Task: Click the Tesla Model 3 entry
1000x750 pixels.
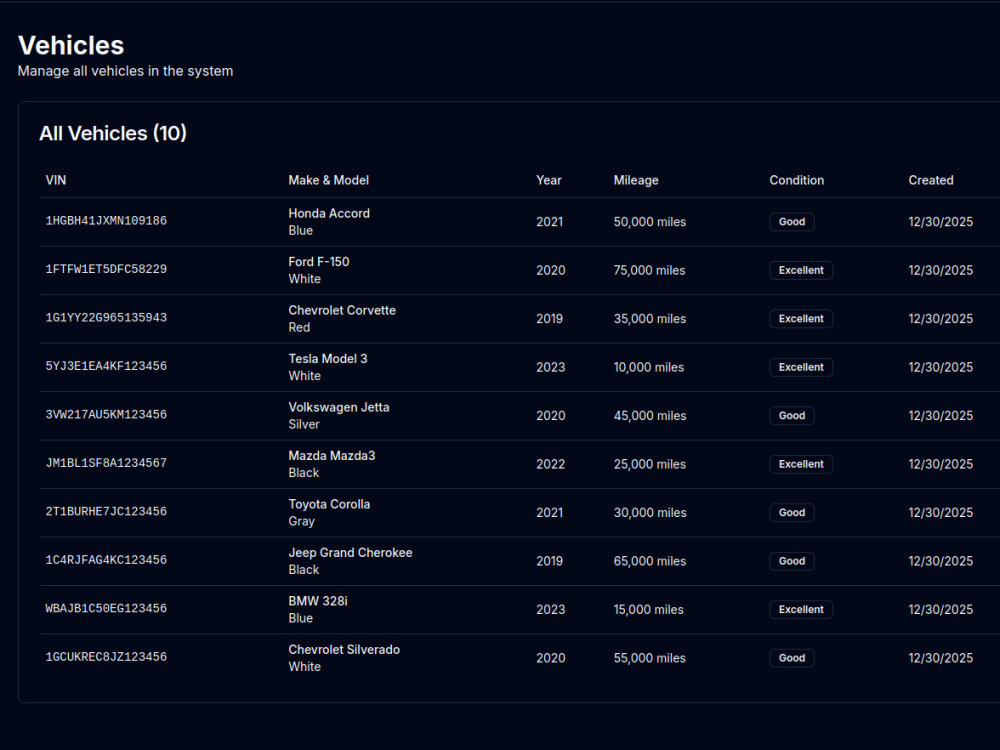Action: click(328, 358)
